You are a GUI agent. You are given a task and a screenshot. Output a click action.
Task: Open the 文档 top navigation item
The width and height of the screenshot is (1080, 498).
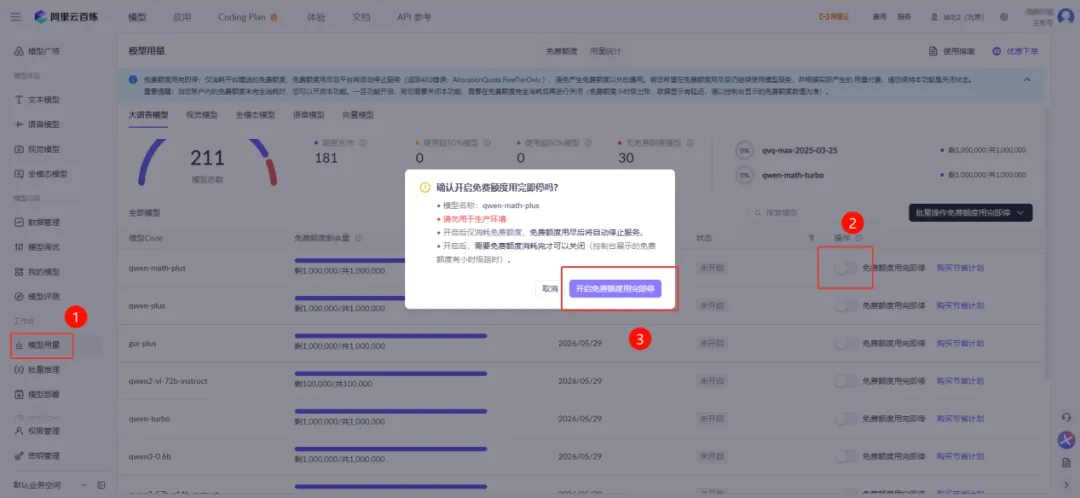pos(361,17)
